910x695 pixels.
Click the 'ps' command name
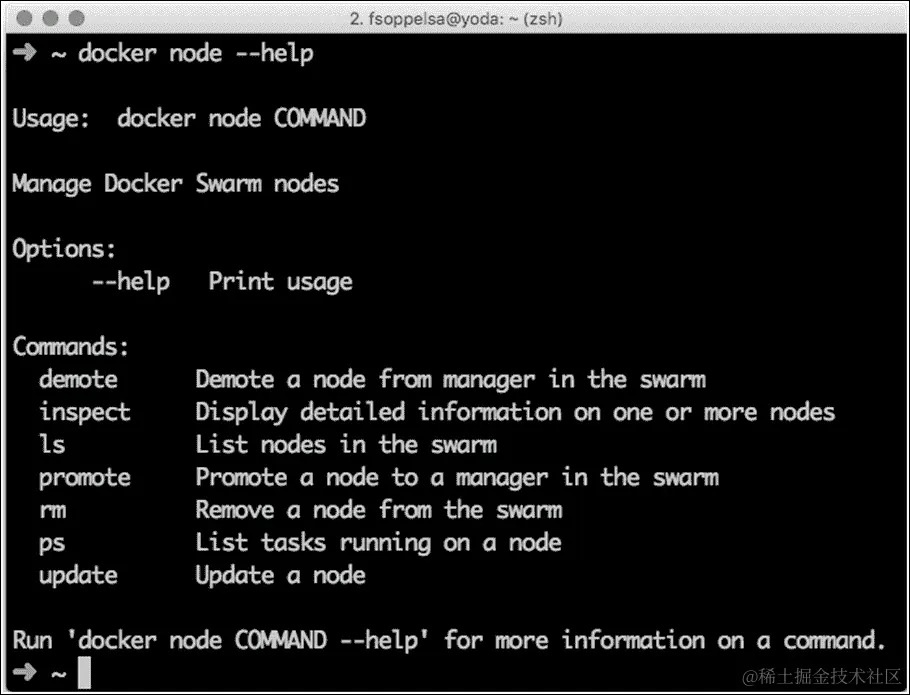52,544
